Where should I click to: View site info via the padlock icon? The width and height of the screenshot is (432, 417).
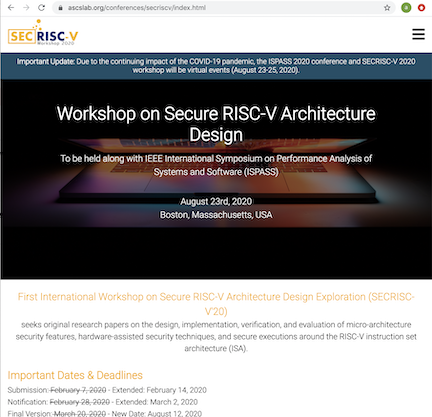(60, 8)
